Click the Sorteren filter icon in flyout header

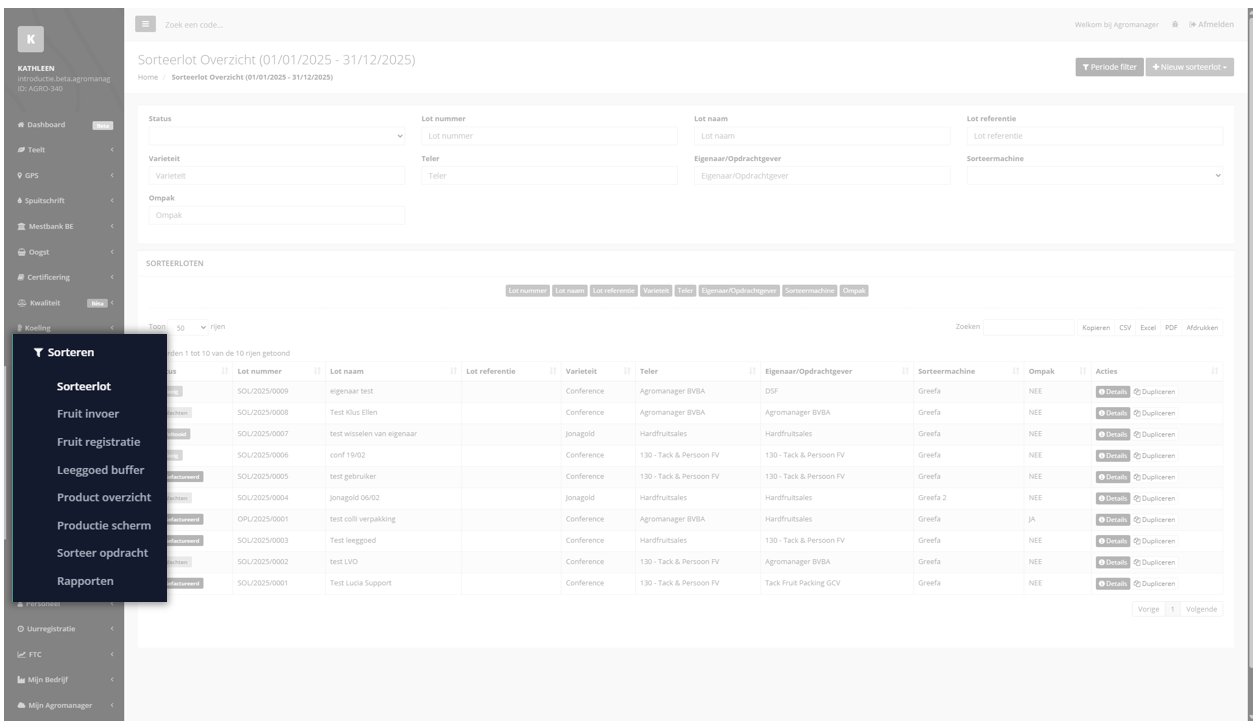38,353
